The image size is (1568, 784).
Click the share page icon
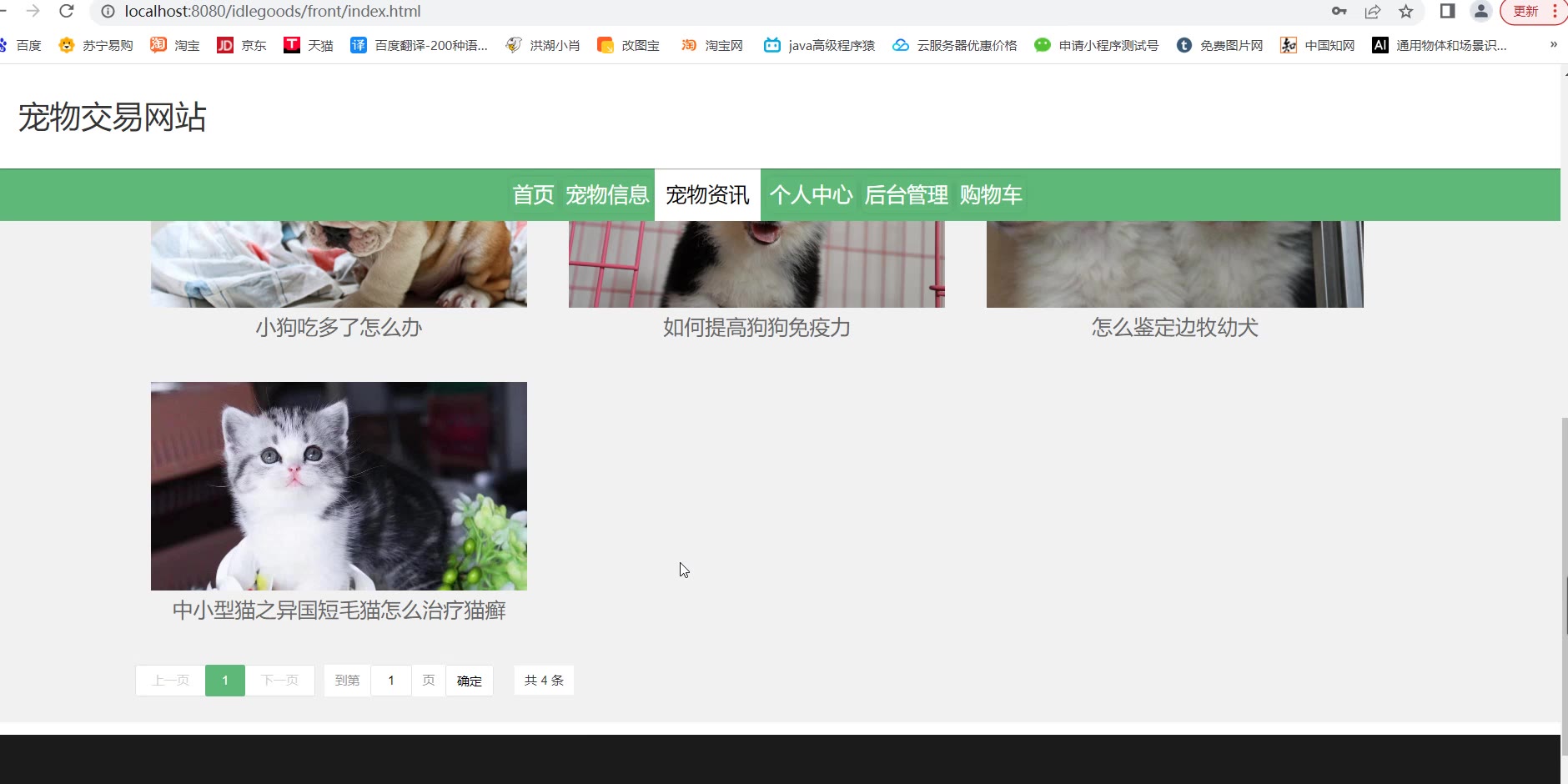pyautogui.click(x=1373, y=11)
